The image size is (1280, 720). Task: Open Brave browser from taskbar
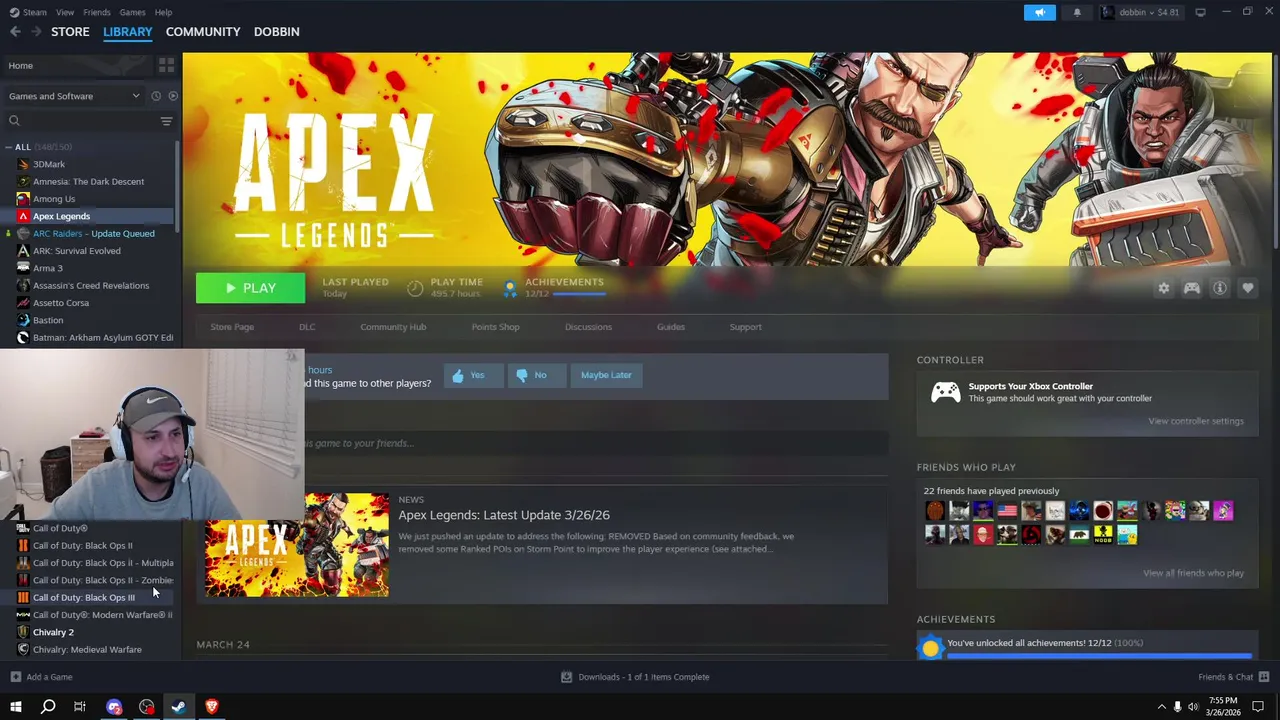point(211,707)
